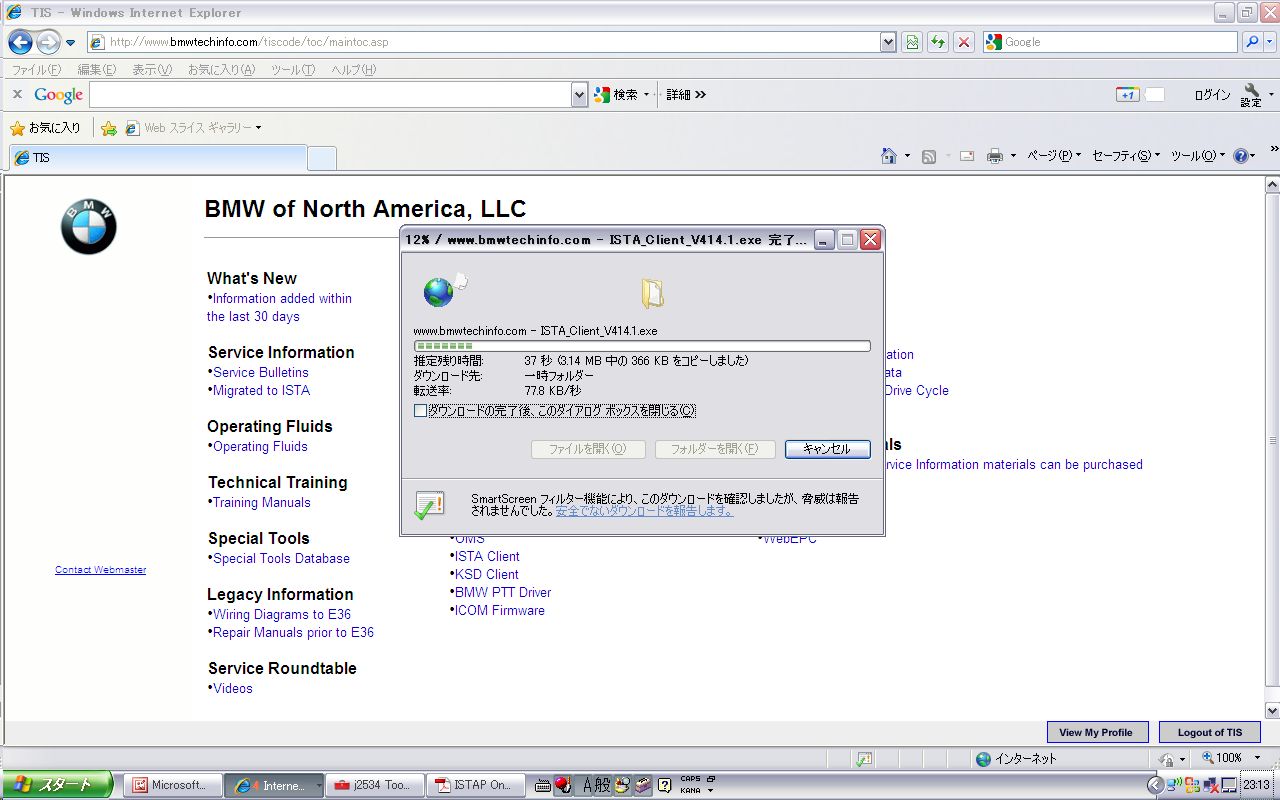Screen dimensions: 1280x800
Task: Report unsafe download link in SmartScreen notice
Action: [x=644, y=511]
